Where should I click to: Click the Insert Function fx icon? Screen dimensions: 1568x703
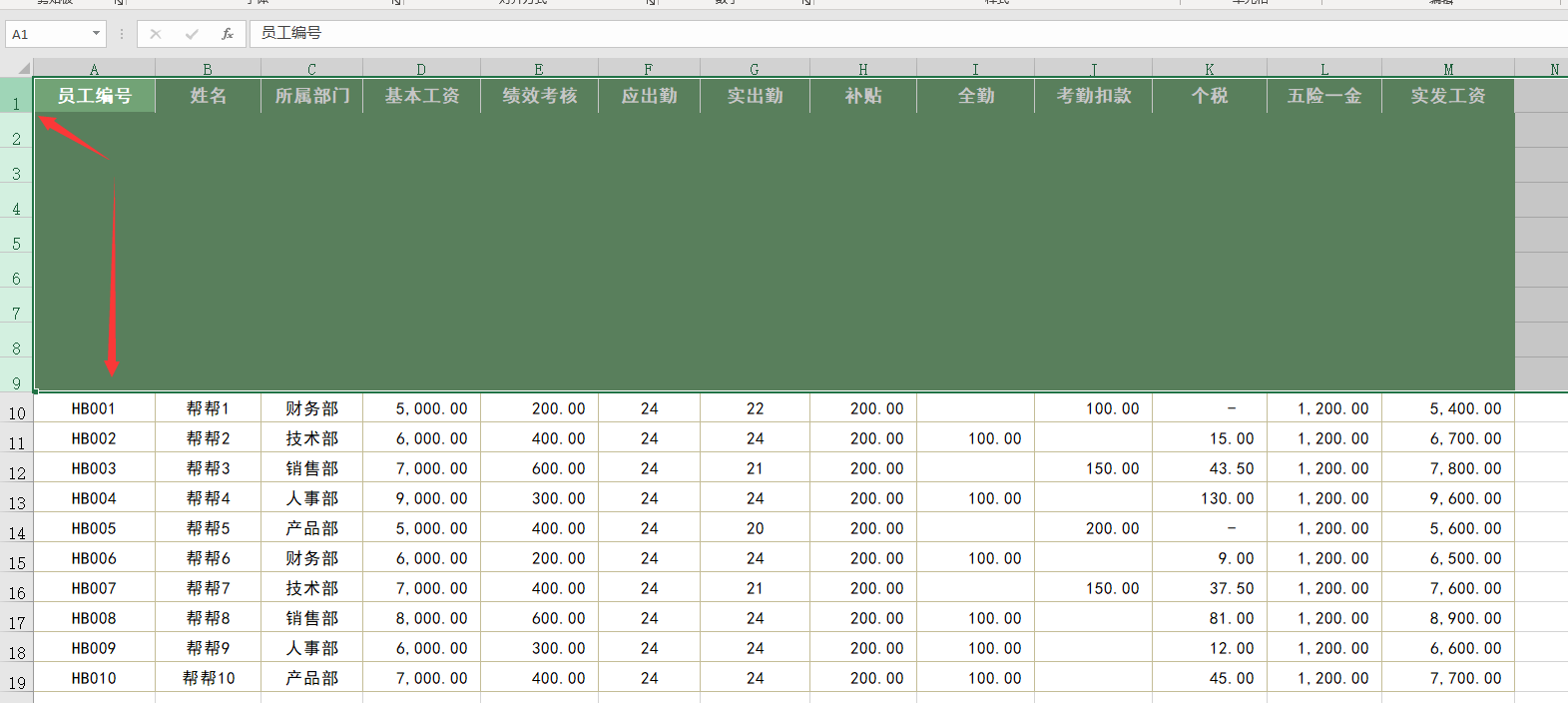tap(228, 34)
